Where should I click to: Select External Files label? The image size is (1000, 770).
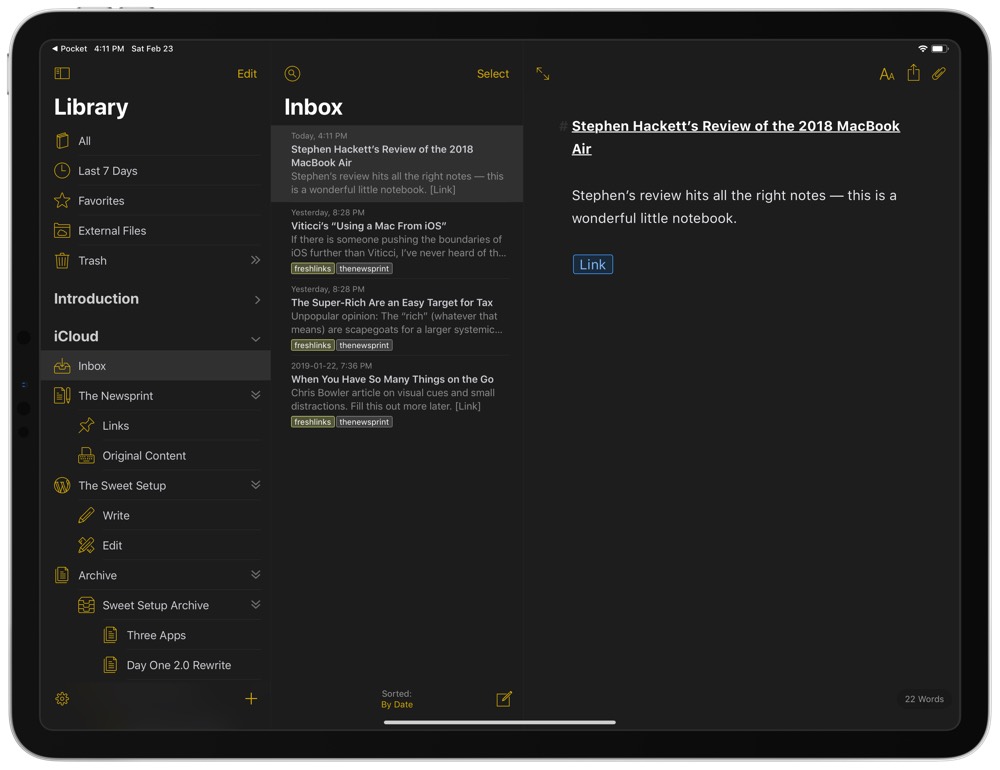point(112,231)
